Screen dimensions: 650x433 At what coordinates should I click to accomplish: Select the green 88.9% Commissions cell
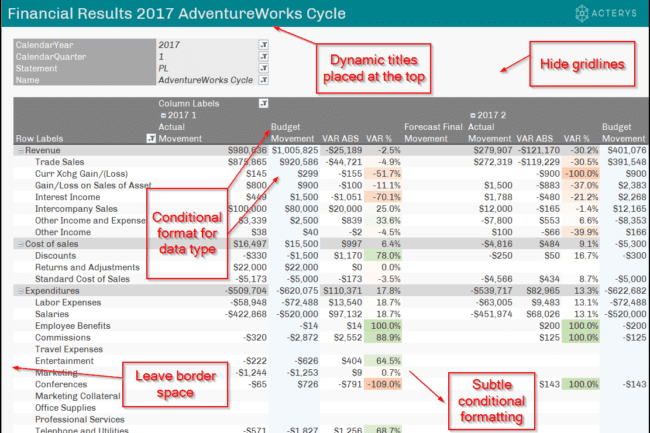(x=383, y=337)
